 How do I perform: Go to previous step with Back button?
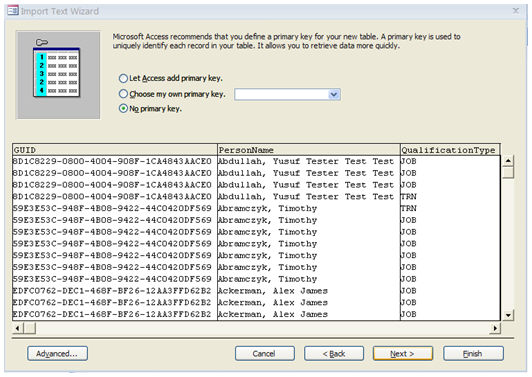point(334,354)
